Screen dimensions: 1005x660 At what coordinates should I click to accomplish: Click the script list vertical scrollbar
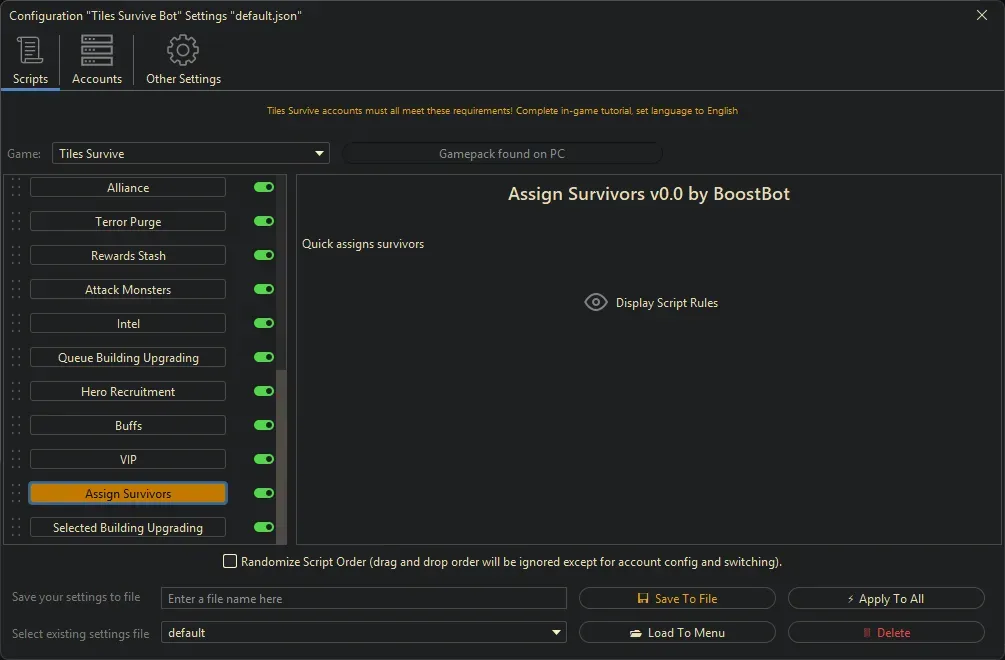coord(281,450)
